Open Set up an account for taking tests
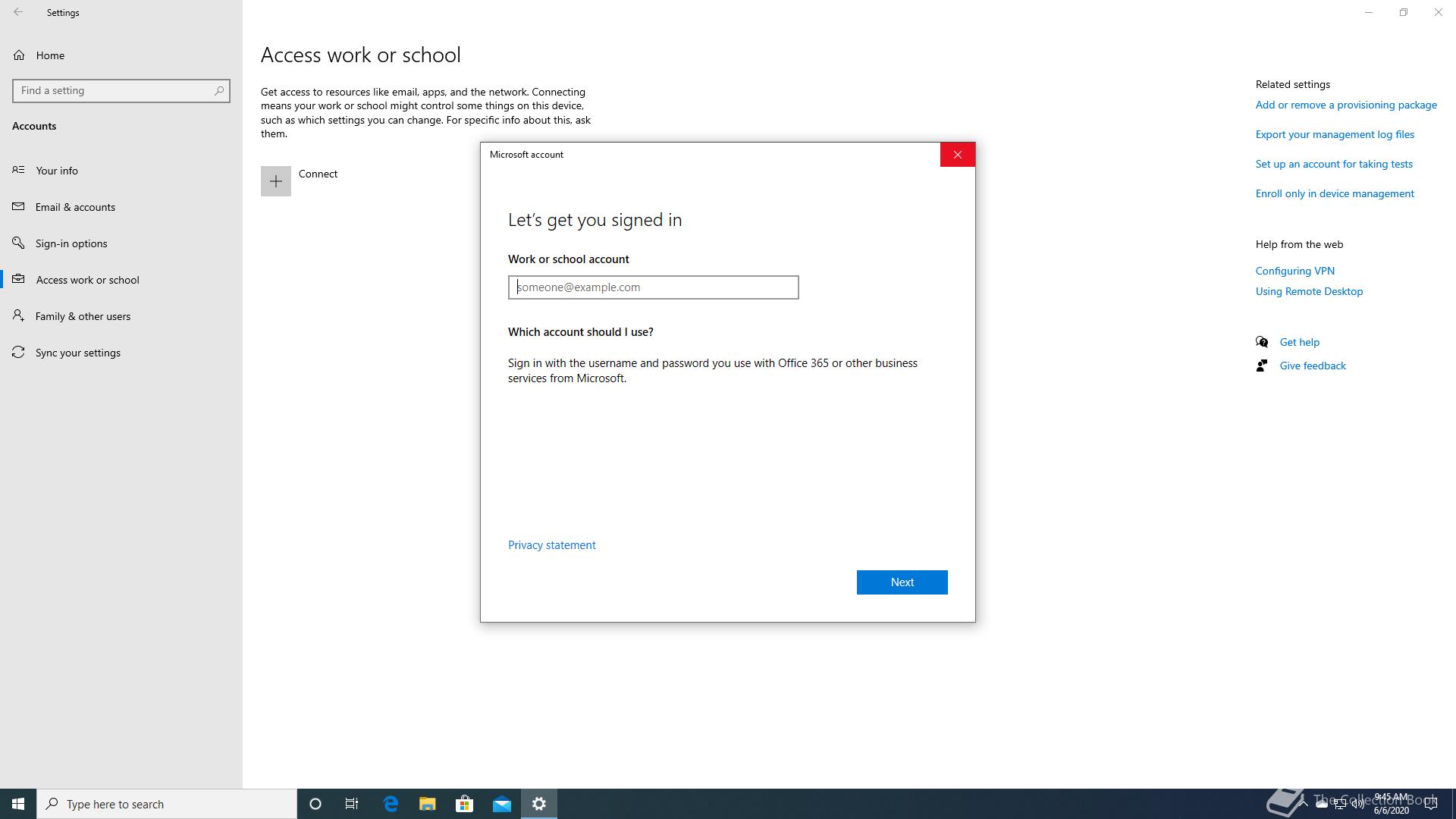 pos(1334,164)
